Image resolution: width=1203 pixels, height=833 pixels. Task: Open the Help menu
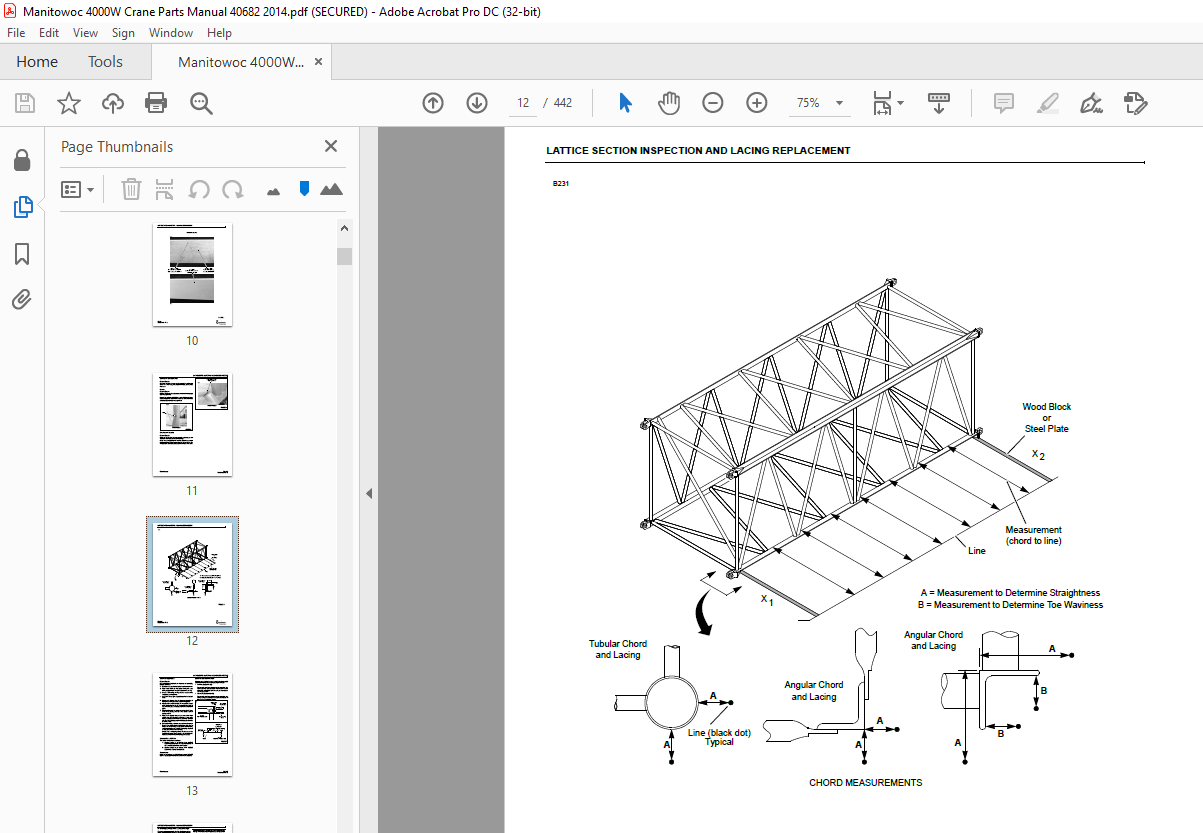pyautogui.click(x=219, y=33)
